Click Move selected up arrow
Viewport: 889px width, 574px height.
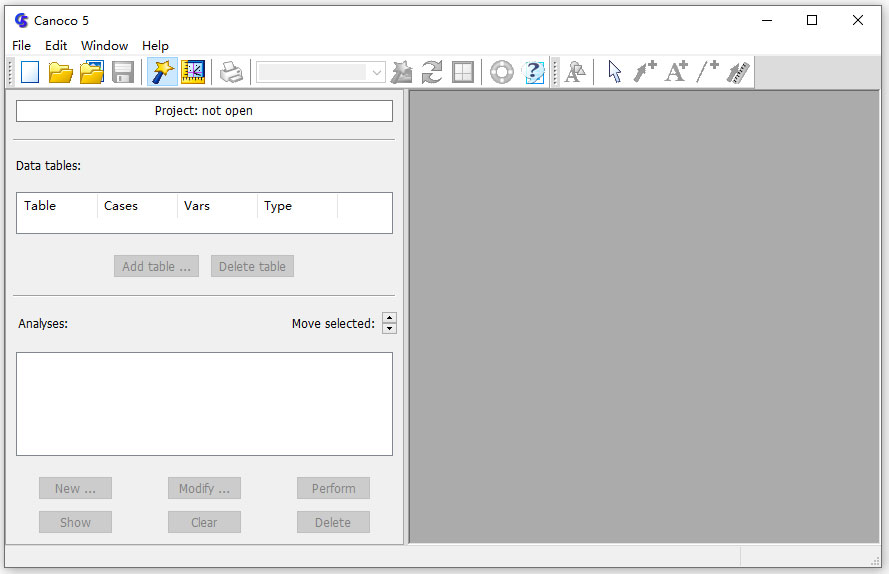coord(390,318)
